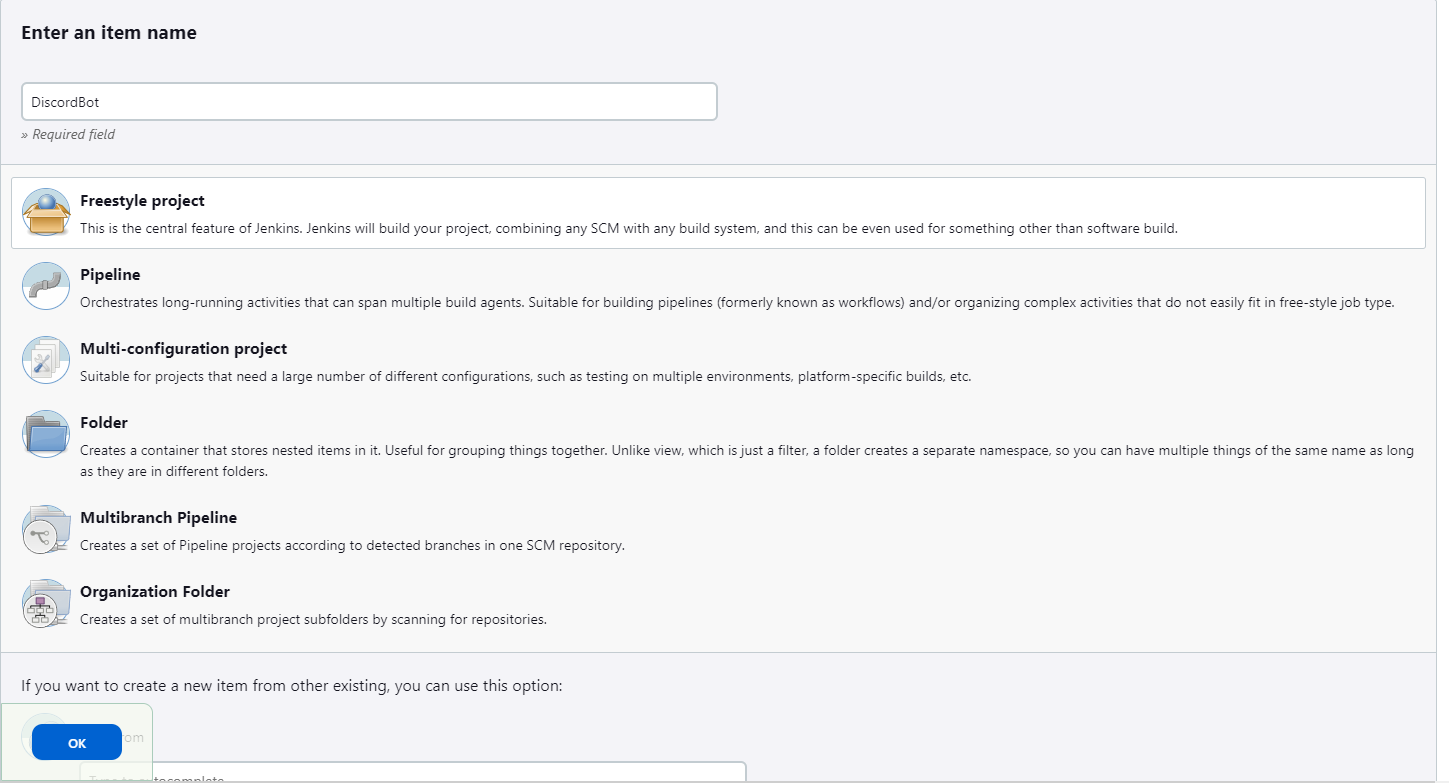Pick the Multi-configuration project heading
This screenshot has width=1449, height=783.
pyautogui.click(x=183, y=349)
